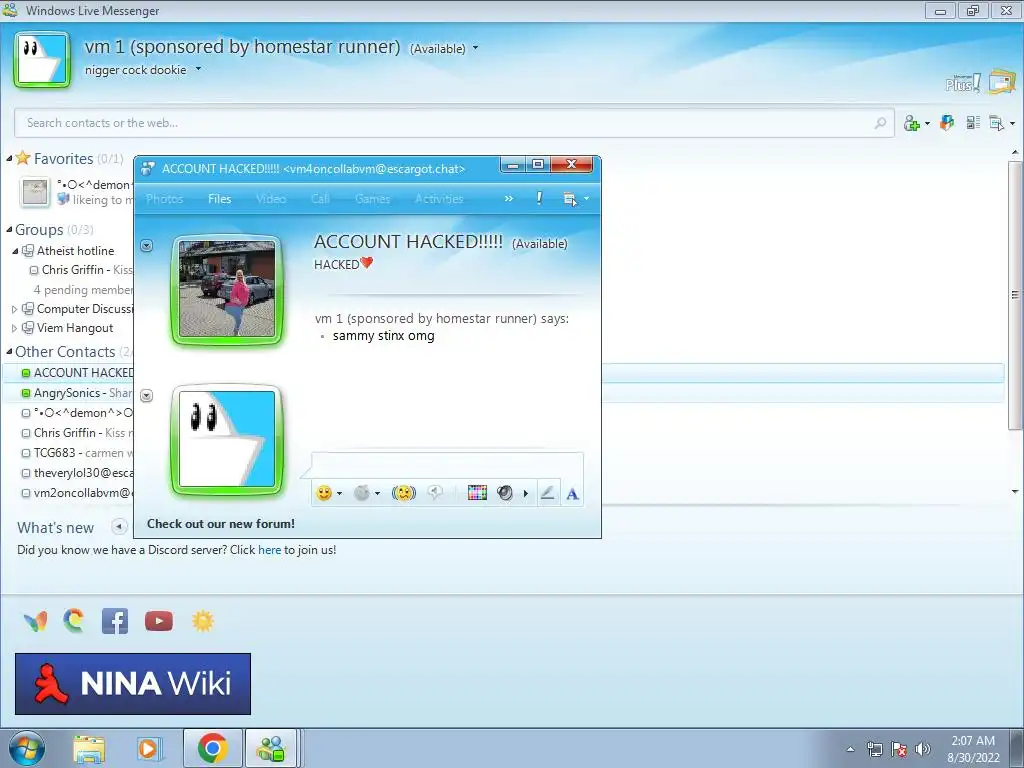Open the handwriting pen tool

pyautogui.click(x=548, y=493)
